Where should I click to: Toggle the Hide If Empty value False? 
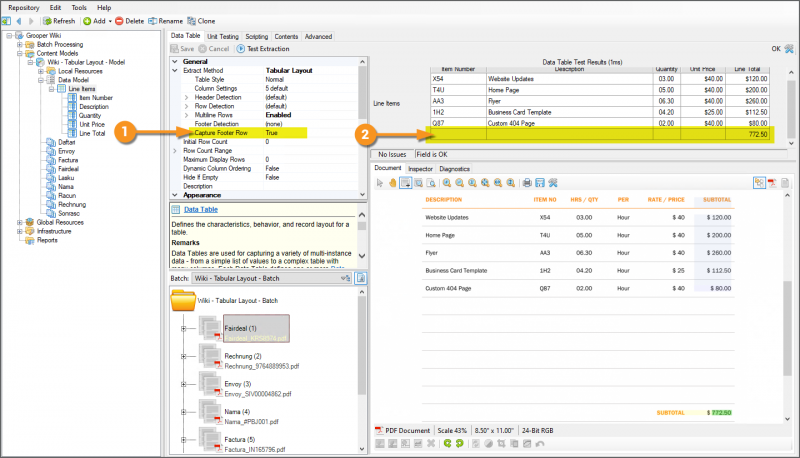(x=272, y=177)
